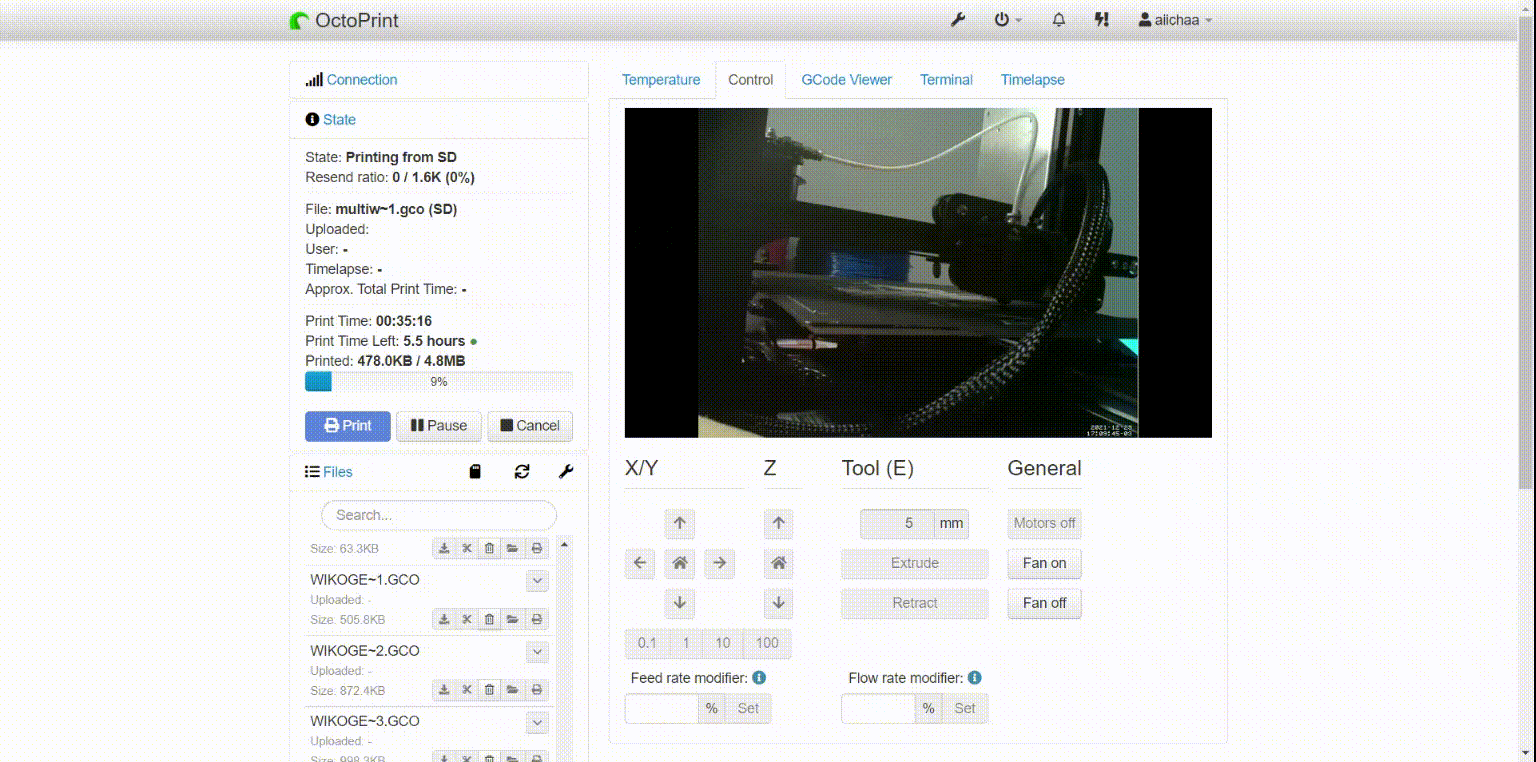Jog X/Y with the left arrow
The width and height of the screenshot is (1536, 762).
(640, 563)
